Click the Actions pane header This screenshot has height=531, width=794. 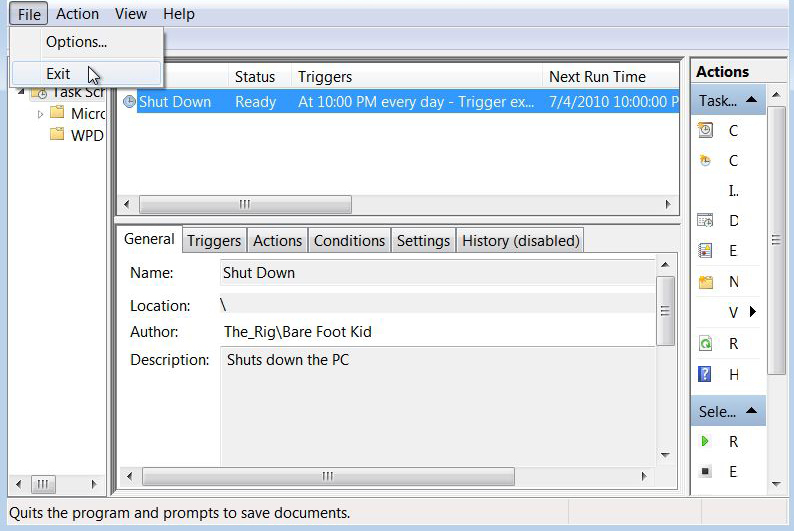click(x=723, y=72)
